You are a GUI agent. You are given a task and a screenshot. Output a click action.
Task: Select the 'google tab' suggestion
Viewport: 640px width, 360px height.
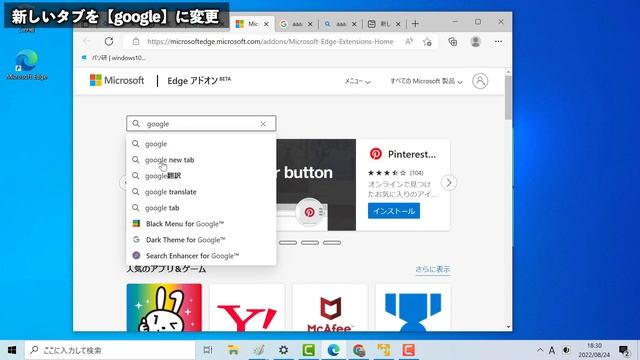click(x=201, y=208)
